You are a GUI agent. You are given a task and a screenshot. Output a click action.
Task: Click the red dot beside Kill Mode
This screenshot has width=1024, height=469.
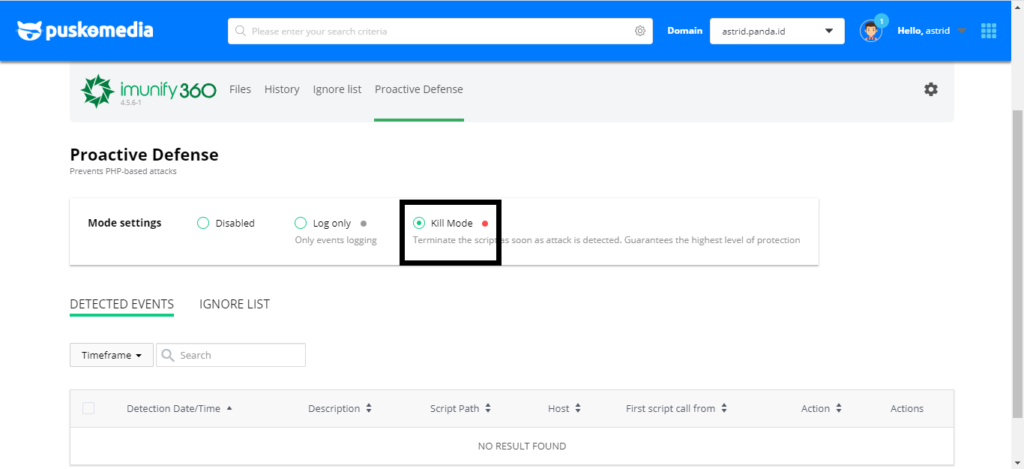485,224
